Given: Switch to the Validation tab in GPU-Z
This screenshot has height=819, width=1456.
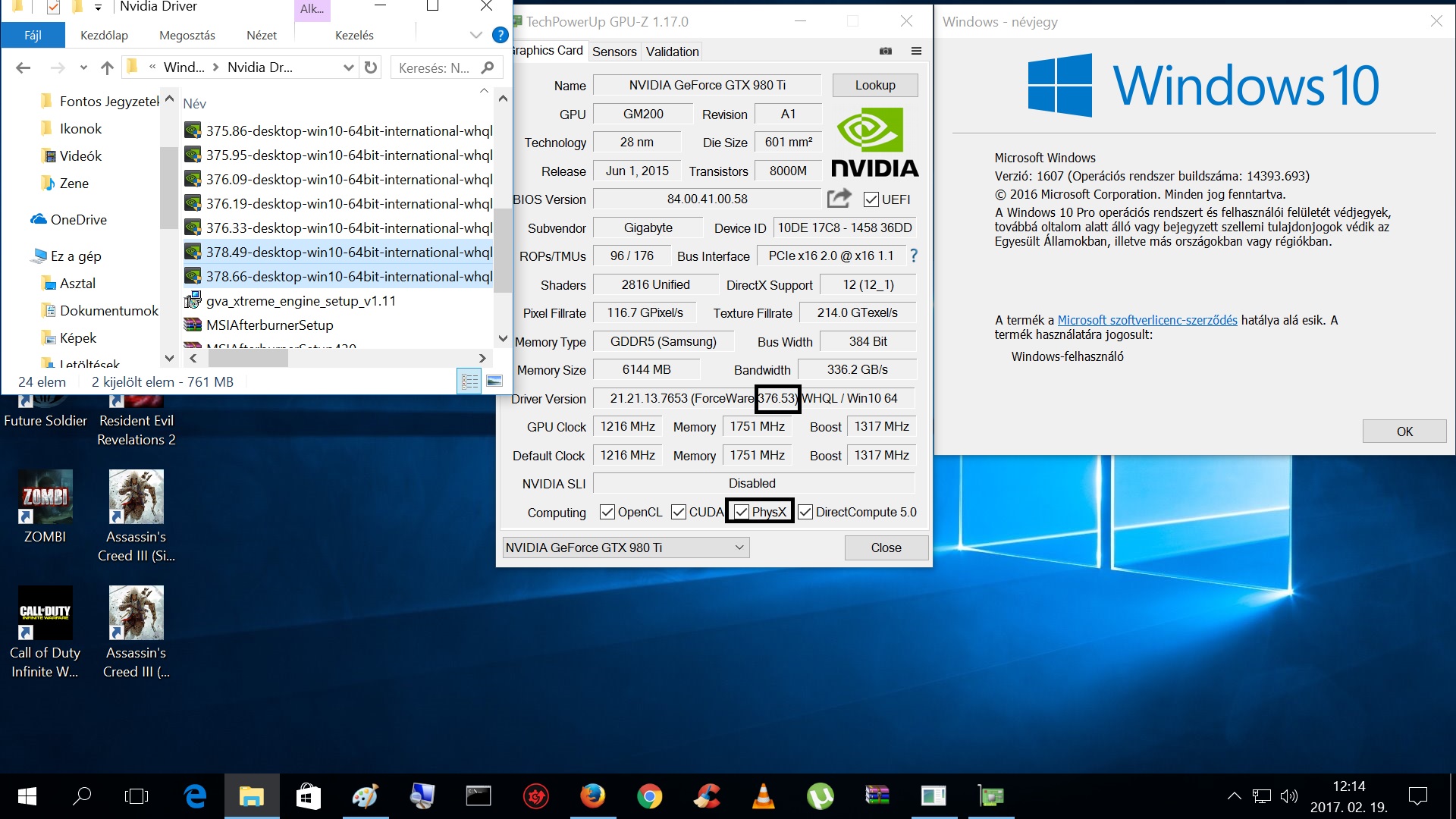Looking at the screenshot, I should tap(672, 52).
